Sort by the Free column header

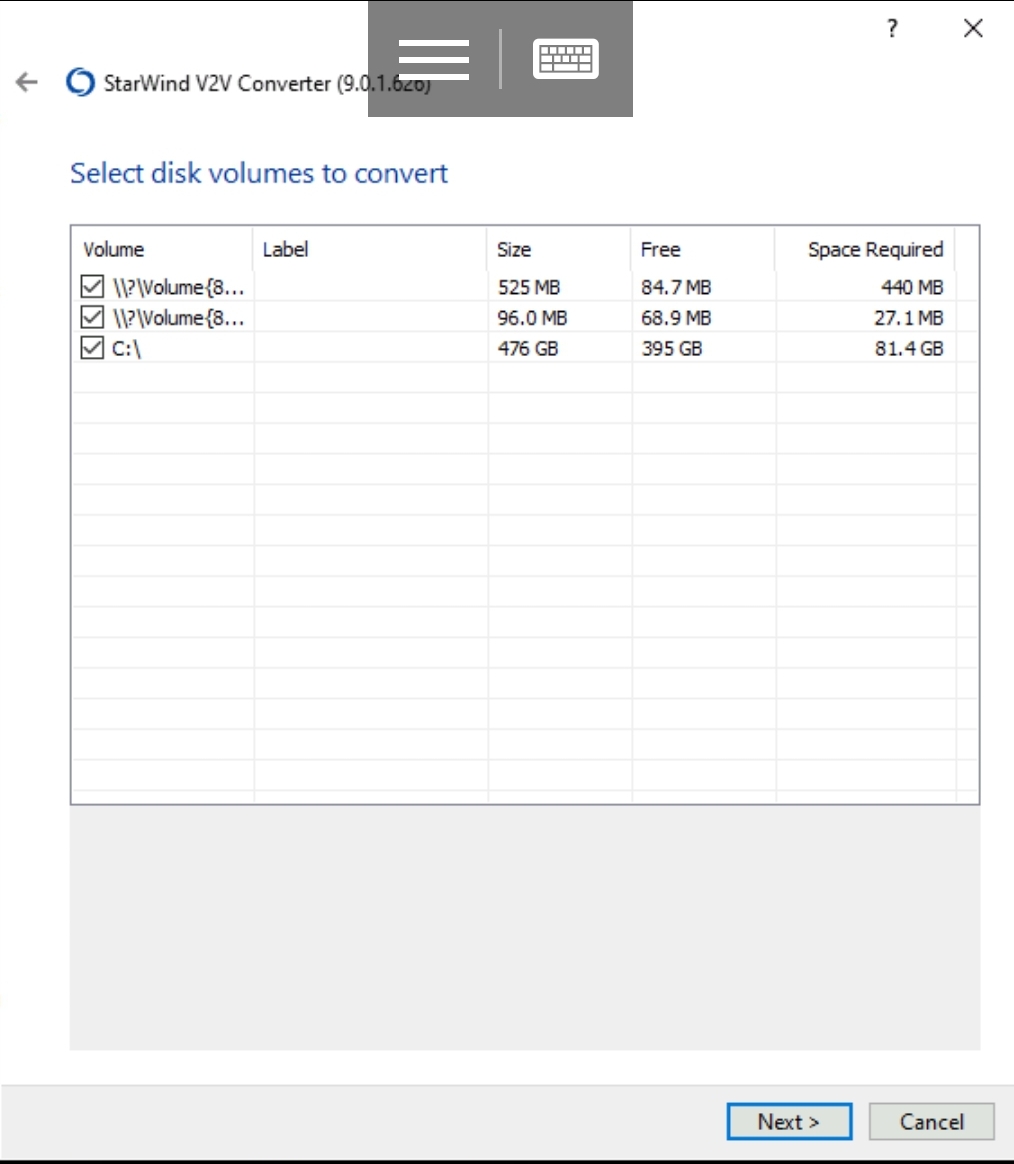(702, 249)
